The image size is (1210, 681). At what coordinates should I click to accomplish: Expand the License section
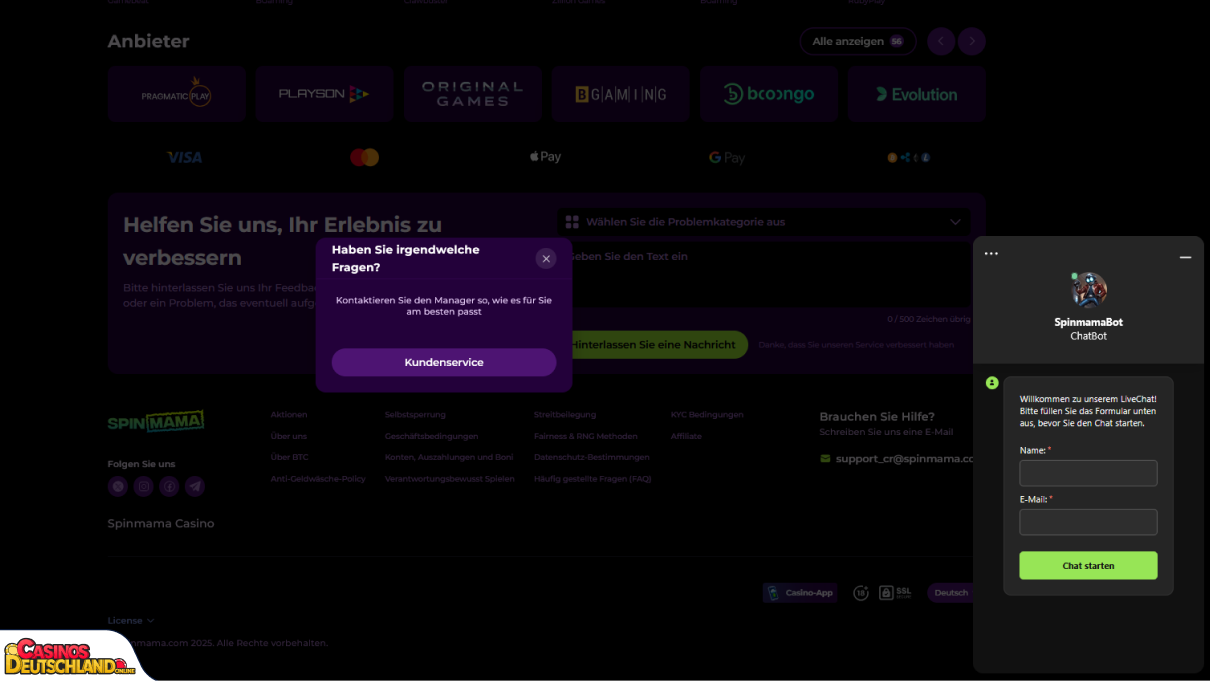click(x=131, y=621)
